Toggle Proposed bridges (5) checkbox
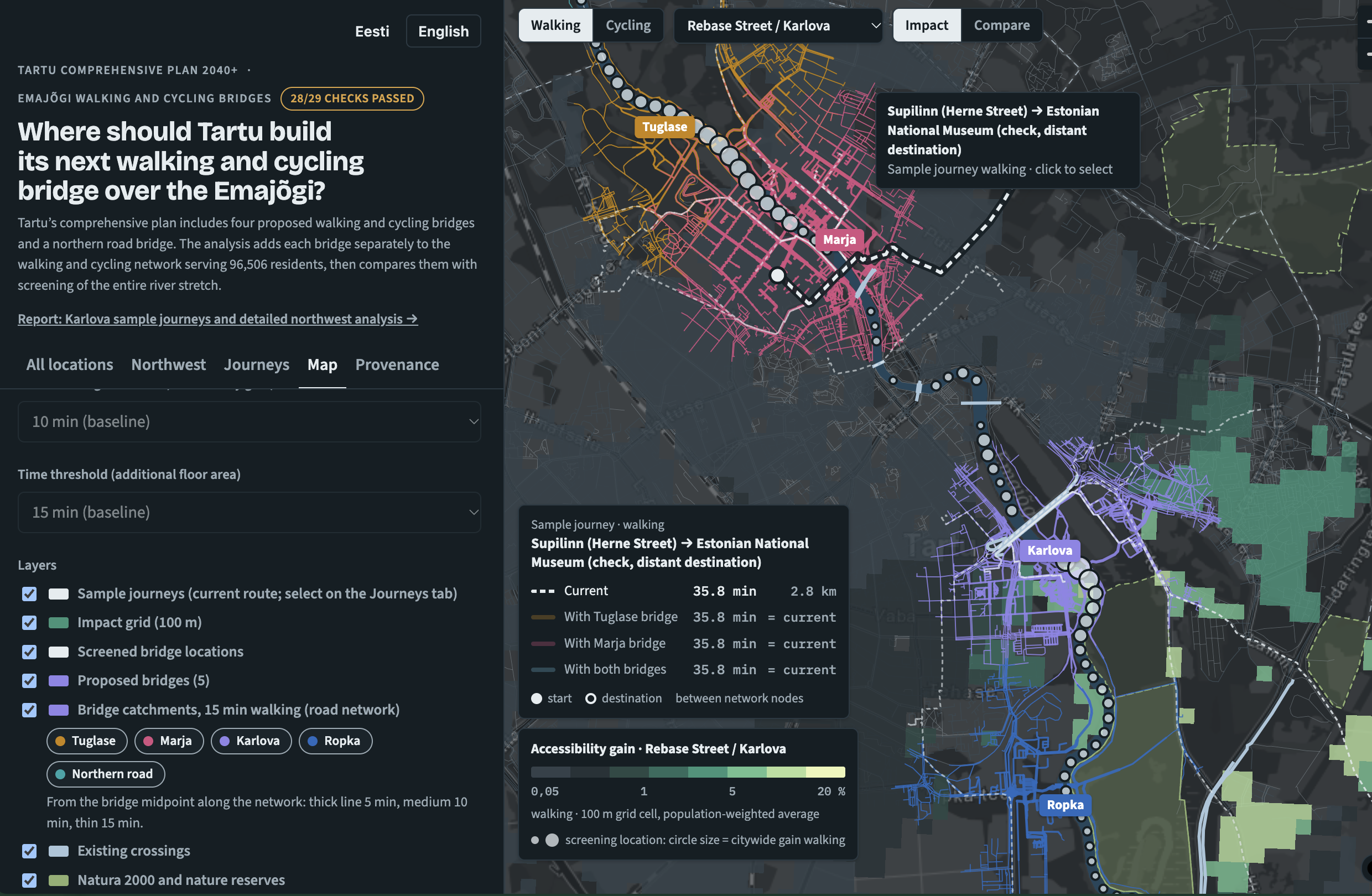Image resolution: width=1372 pixels, height=896 pixels. (29, 680)
